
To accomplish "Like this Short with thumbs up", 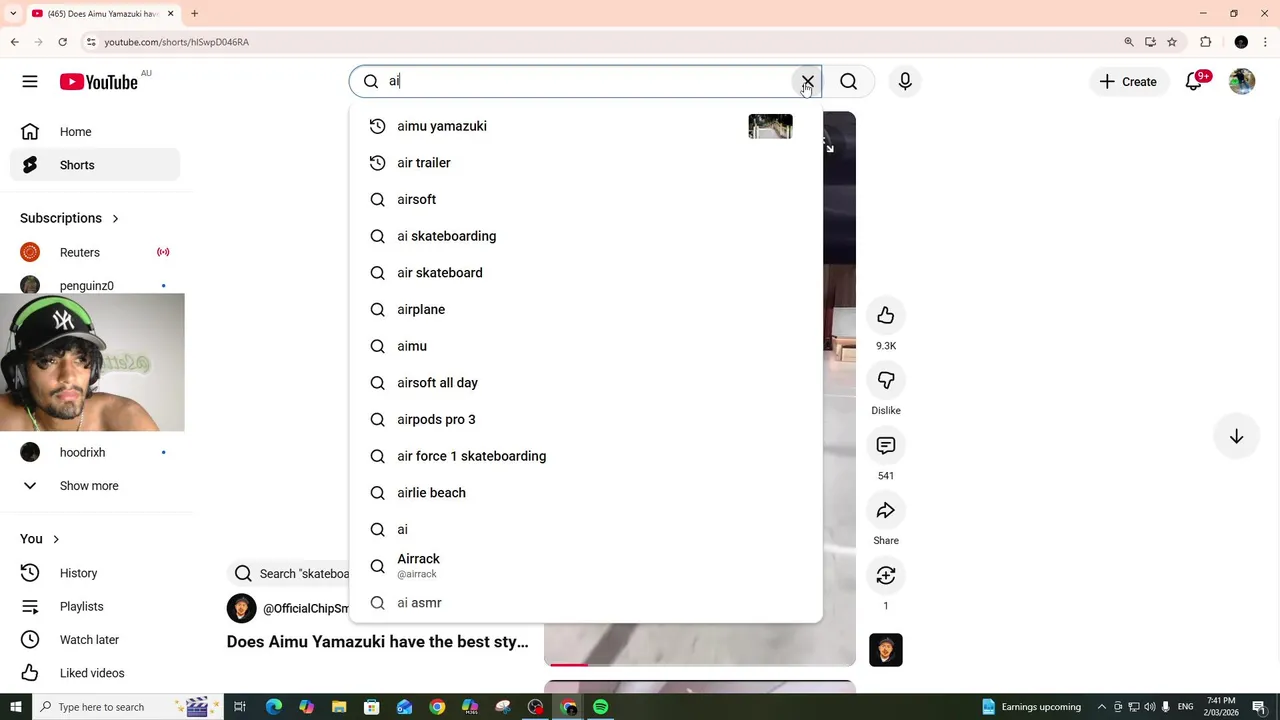I will pos(886,316).
